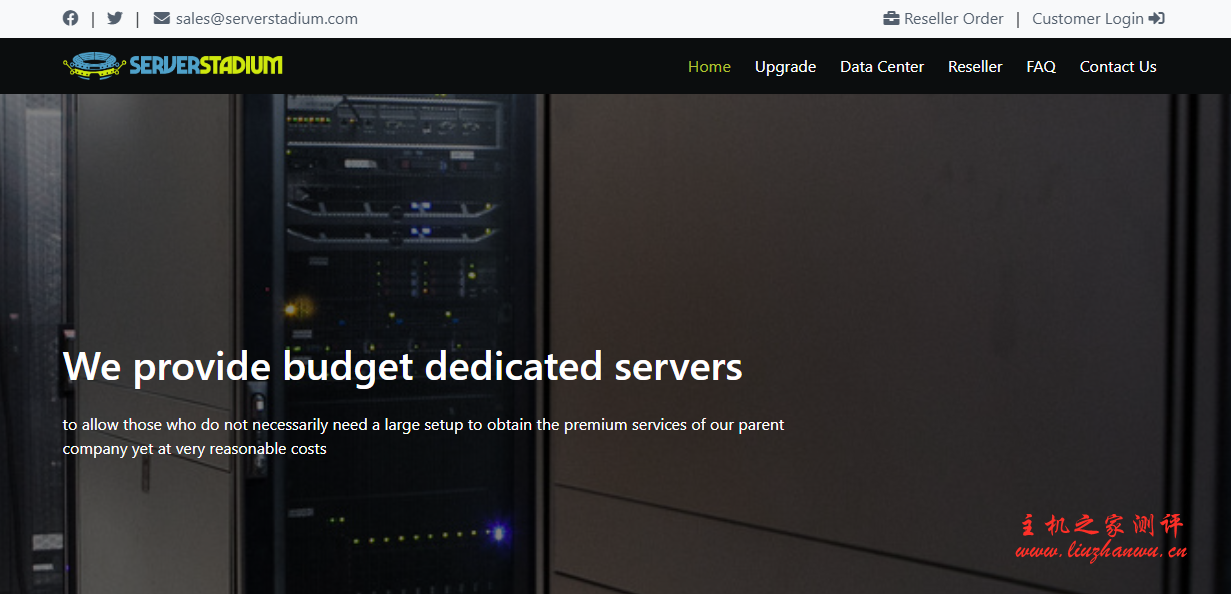Click the headline about budget dedicated servers

click(x=402, y=367)
